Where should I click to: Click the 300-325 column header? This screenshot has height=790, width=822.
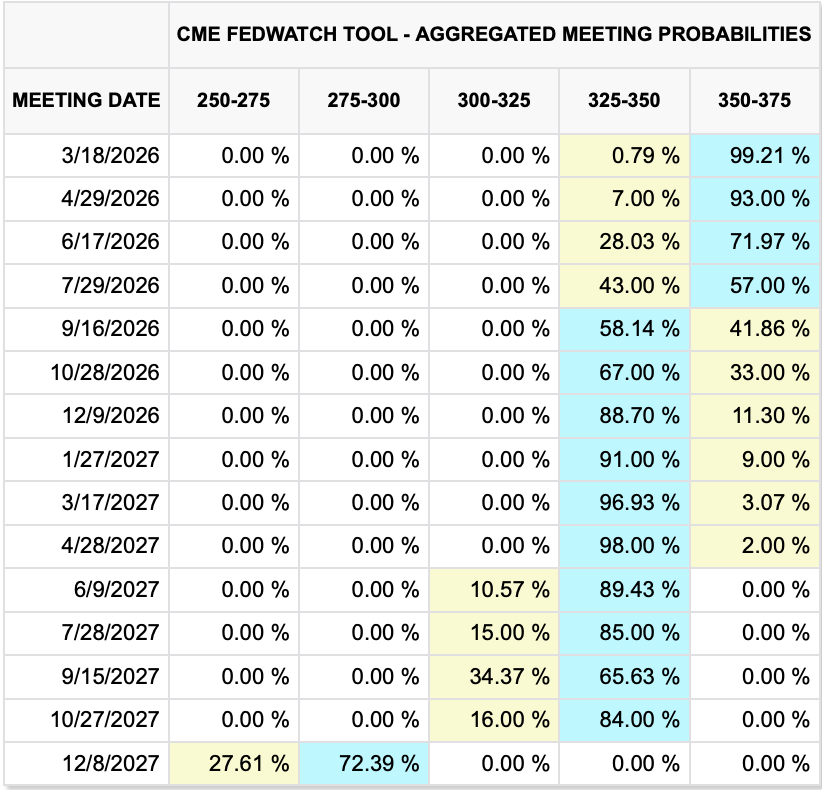click(x=494, y=100)
